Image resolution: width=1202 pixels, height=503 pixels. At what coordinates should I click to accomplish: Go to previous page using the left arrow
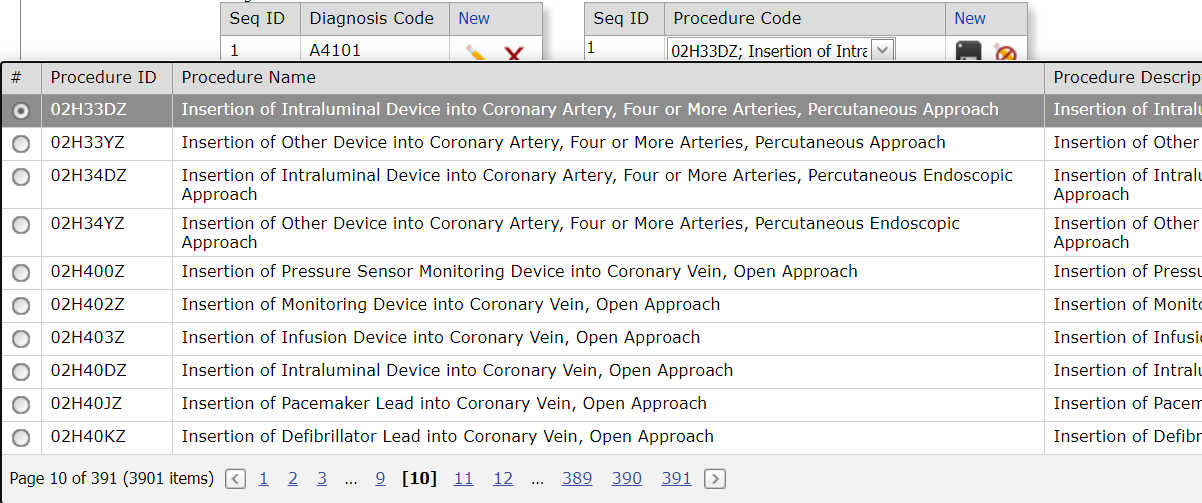(x=235, y=479)
